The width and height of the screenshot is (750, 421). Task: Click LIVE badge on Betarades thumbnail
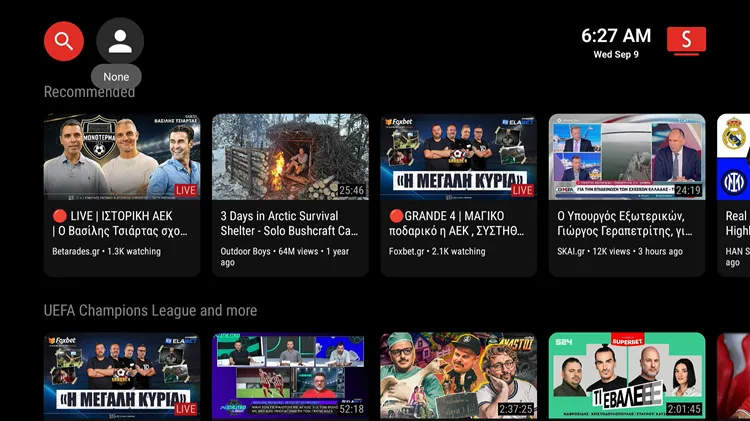pos(186,190)
